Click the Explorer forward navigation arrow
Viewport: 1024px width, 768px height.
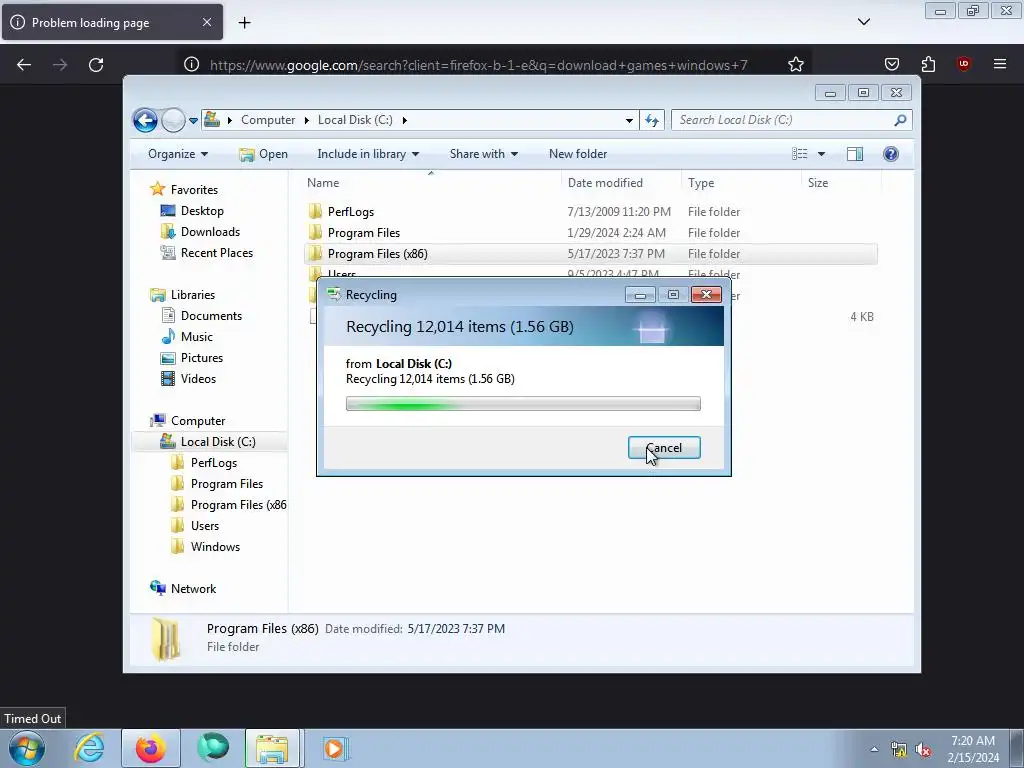click(x=173, y=120)
